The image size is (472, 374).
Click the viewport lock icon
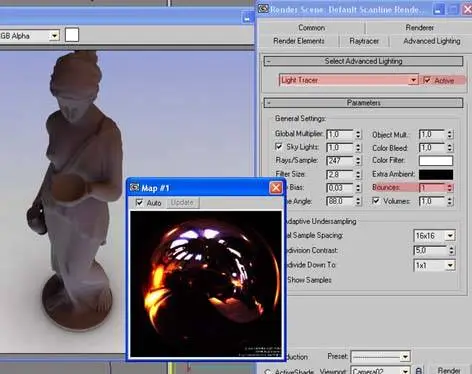pyautogui.click(x=419, y=371)
